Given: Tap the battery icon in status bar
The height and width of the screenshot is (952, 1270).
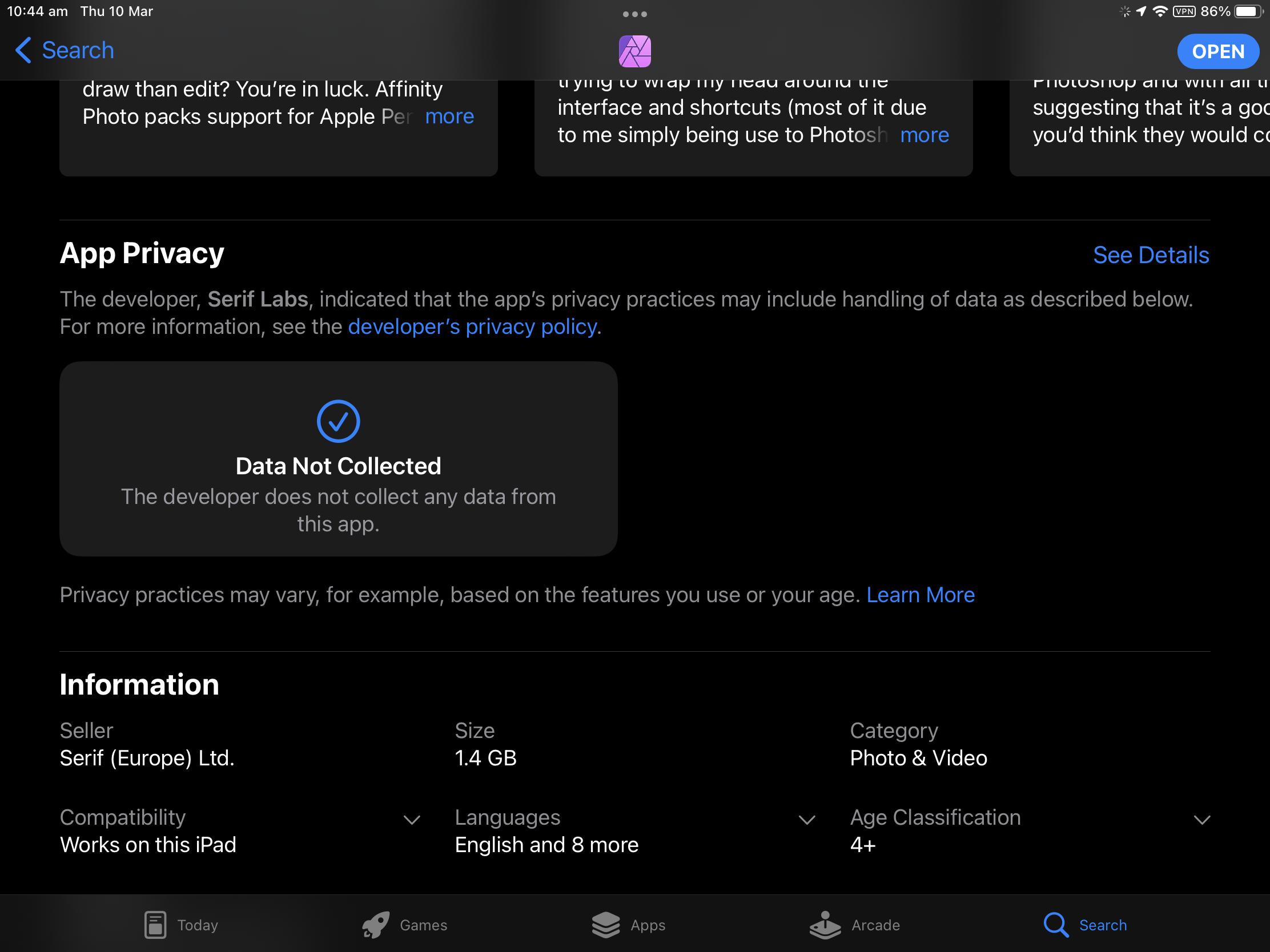Looking at the screenshot, I should tap(1248, 11).
